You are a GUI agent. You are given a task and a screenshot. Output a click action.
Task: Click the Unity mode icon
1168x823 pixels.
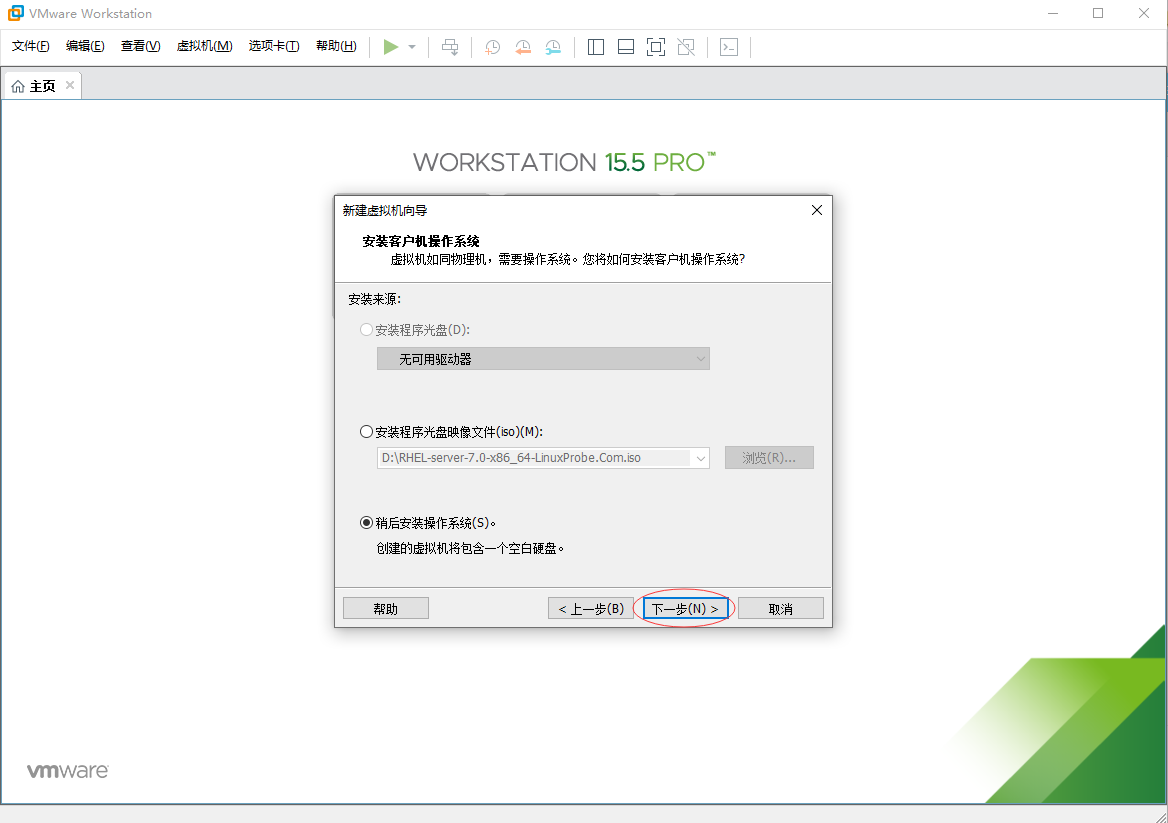(686, 47)
